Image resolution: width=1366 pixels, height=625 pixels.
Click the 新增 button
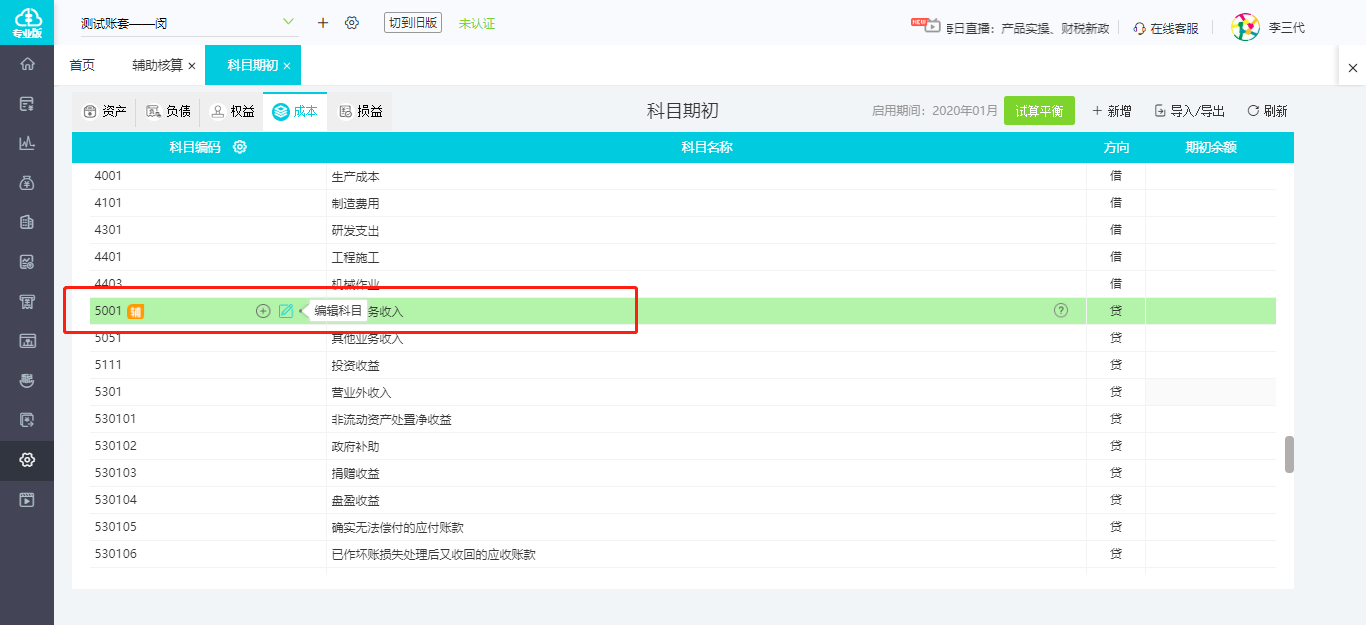pyautogui.click(x=1112, y=111)
